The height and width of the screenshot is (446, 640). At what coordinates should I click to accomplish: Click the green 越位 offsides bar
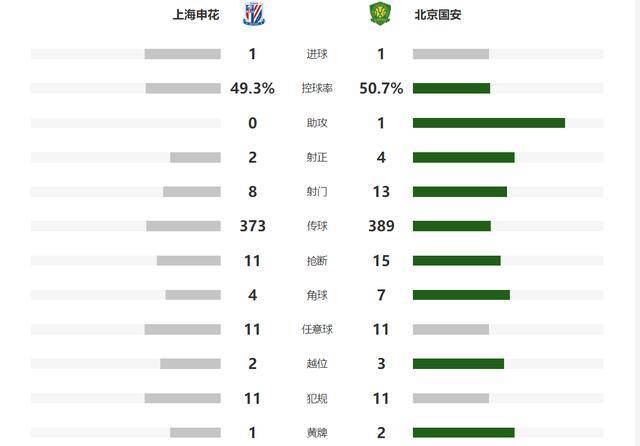[458, 364]
